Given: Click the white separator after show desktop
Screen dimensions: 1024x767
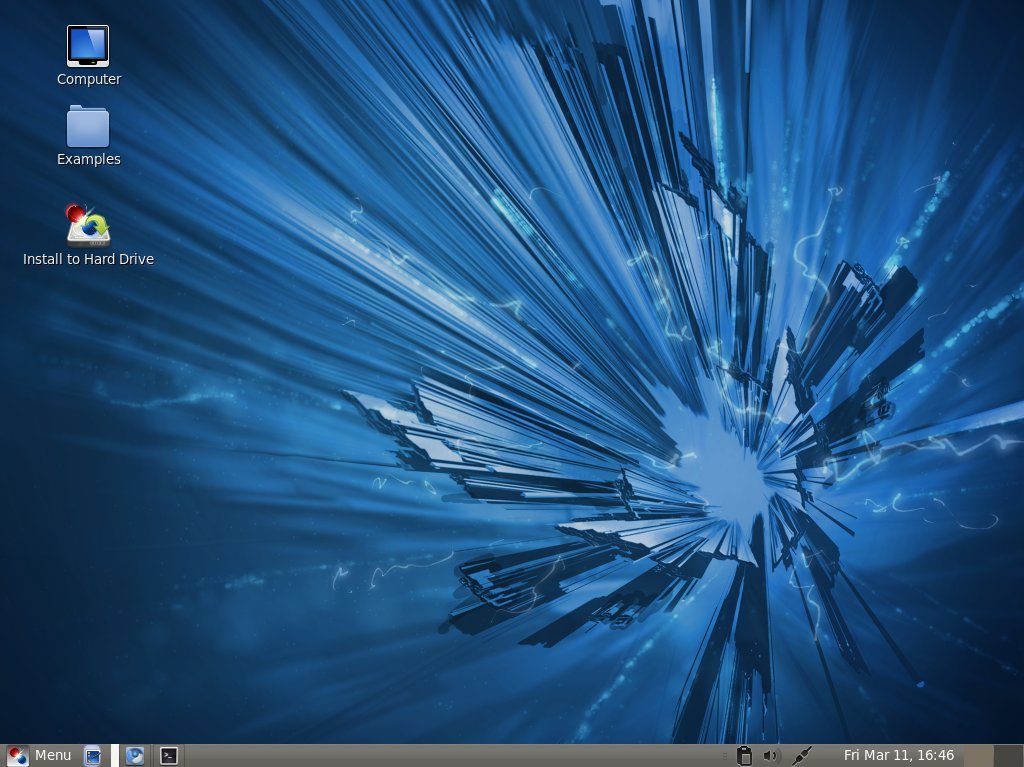Looking at the screenshot, I should (114, 756).
